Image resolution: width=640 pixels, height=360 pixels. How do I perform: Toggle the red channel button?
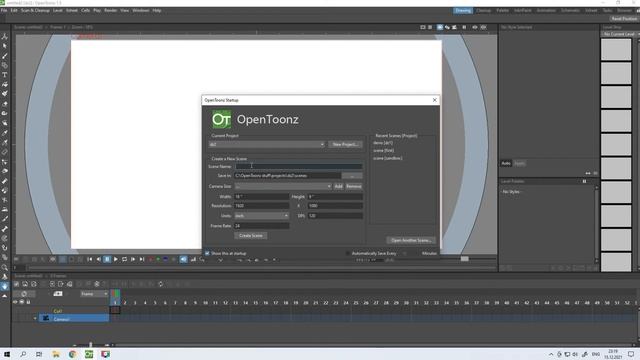(x=151, y=259)
